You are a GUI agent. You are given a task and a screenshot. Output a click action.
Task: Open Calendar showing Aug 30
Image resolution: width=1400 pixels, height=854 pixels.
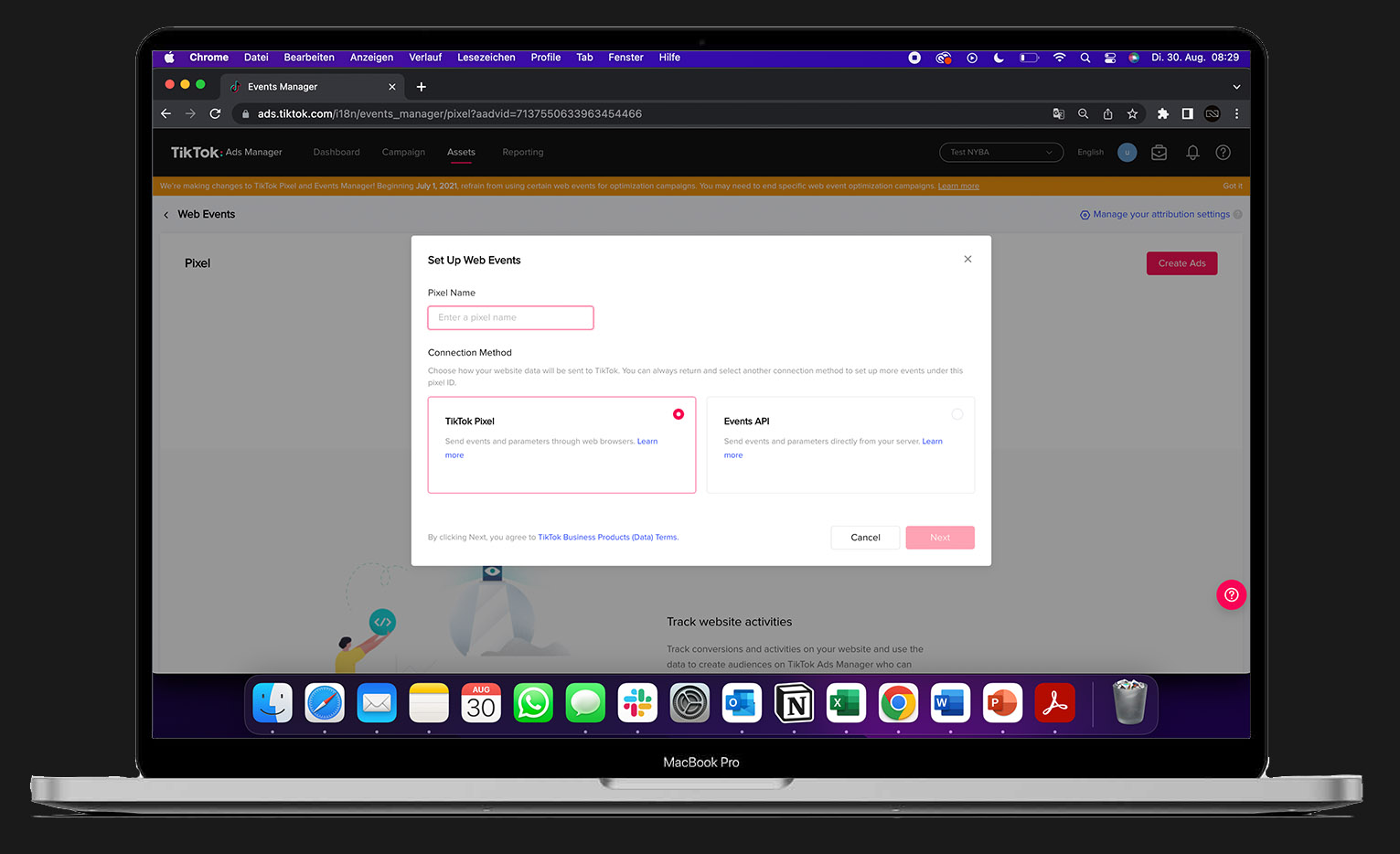481,703
